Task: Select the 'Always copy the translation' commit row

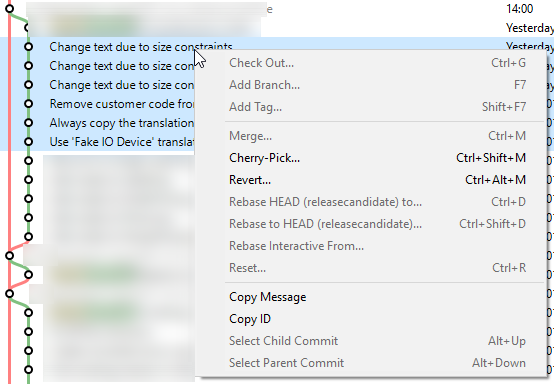Action: click(x=97, y=123)
